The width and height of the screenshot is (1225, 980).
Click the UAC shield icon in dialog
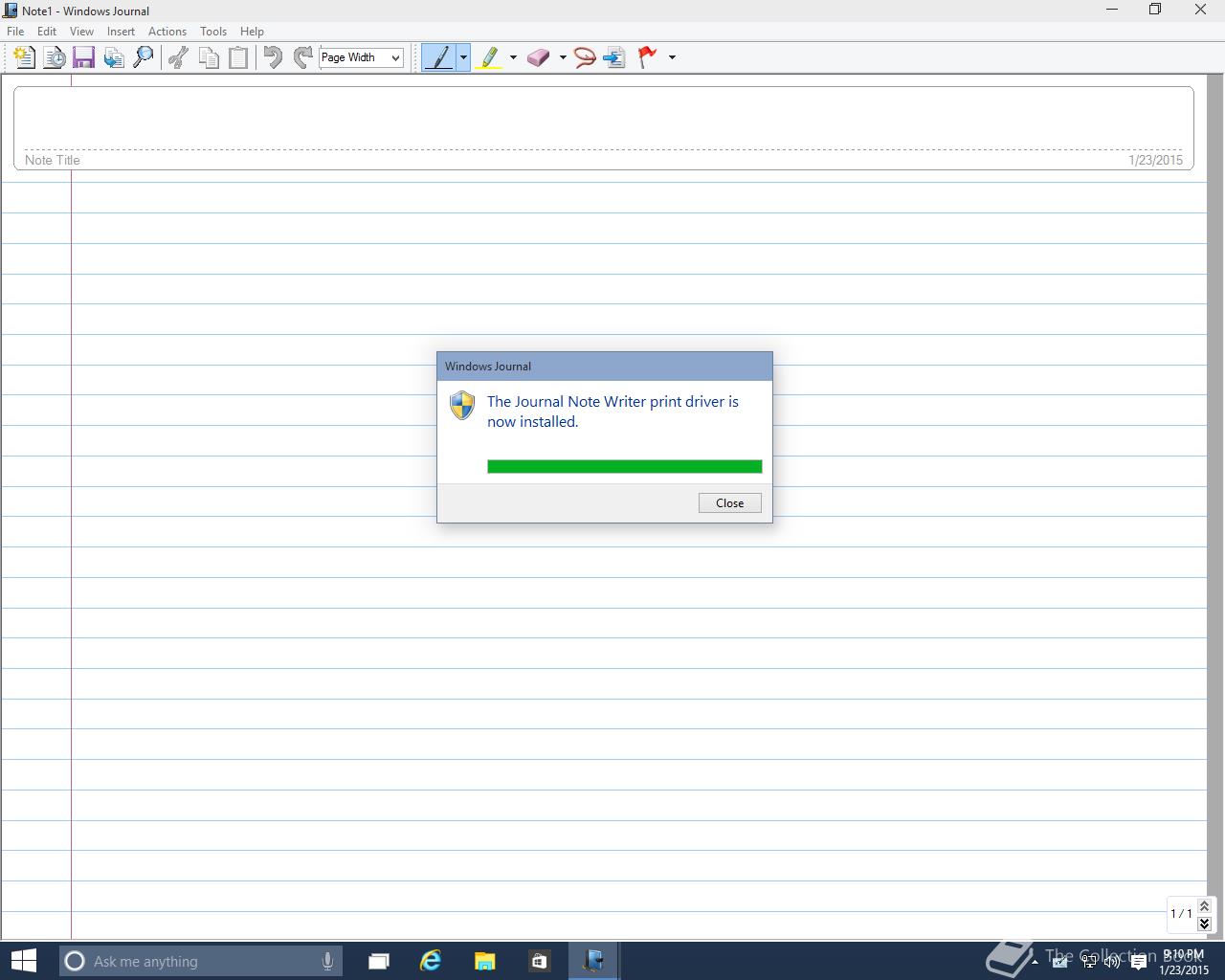[462, 406]
